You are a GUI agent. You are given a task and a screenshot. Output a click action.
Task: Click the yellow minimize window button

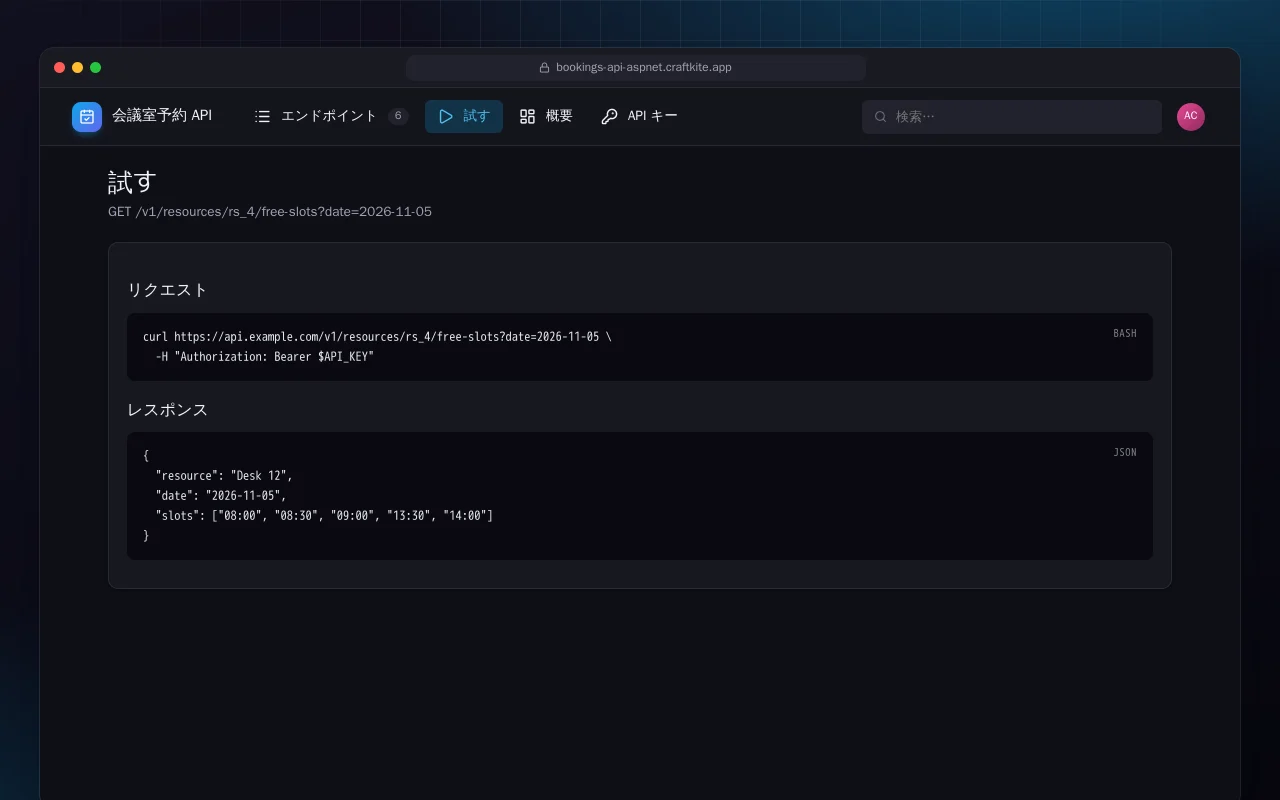tap(78, 68)
